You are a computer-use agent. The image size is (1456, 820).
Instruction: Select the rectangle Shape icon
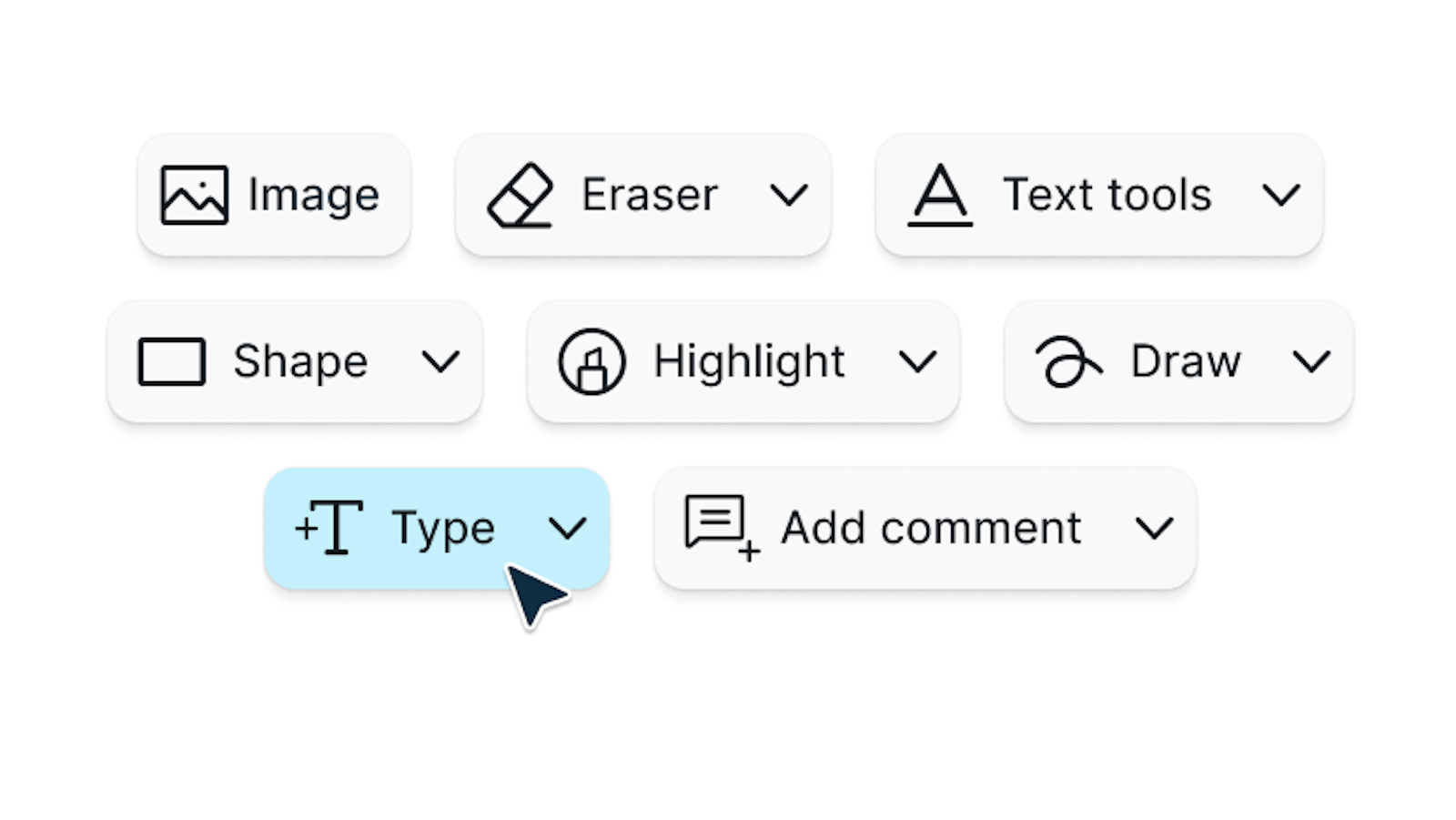click(x=172, y=362)
